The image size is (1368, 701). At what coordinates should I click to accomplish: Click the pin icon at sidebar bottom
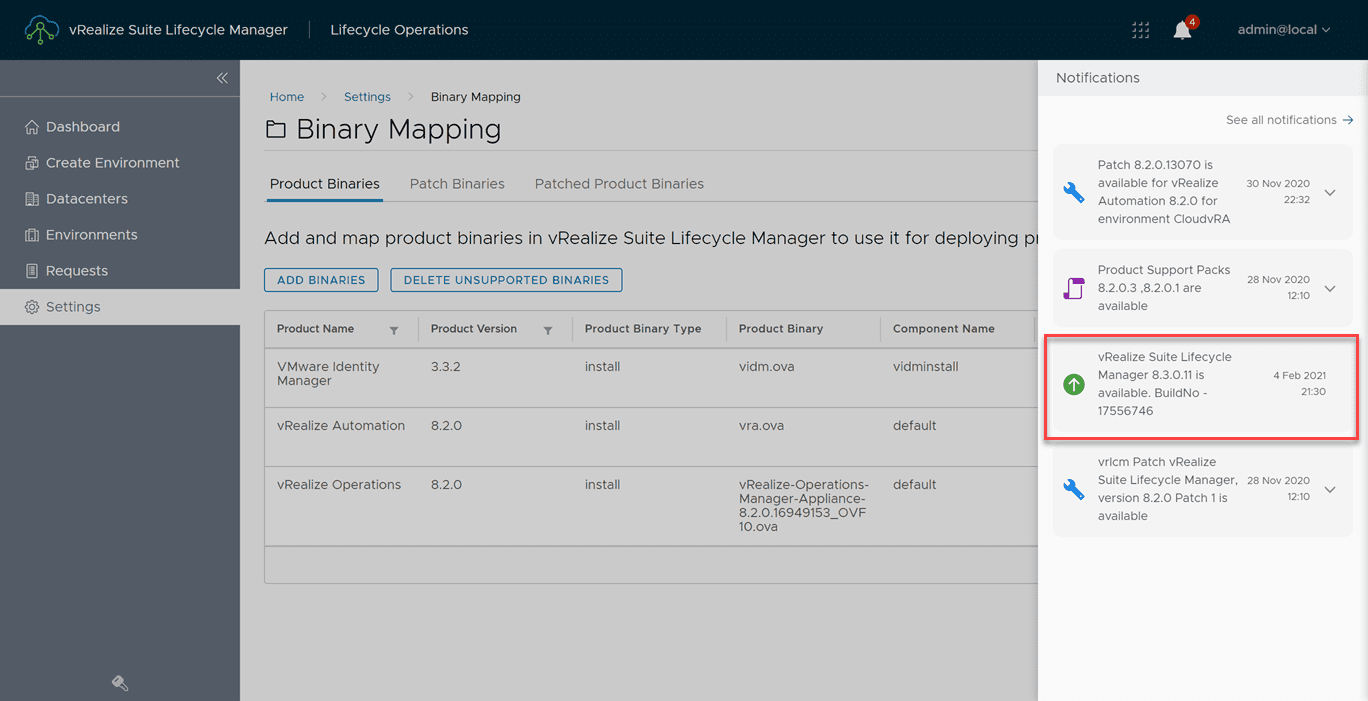(119, 683)
